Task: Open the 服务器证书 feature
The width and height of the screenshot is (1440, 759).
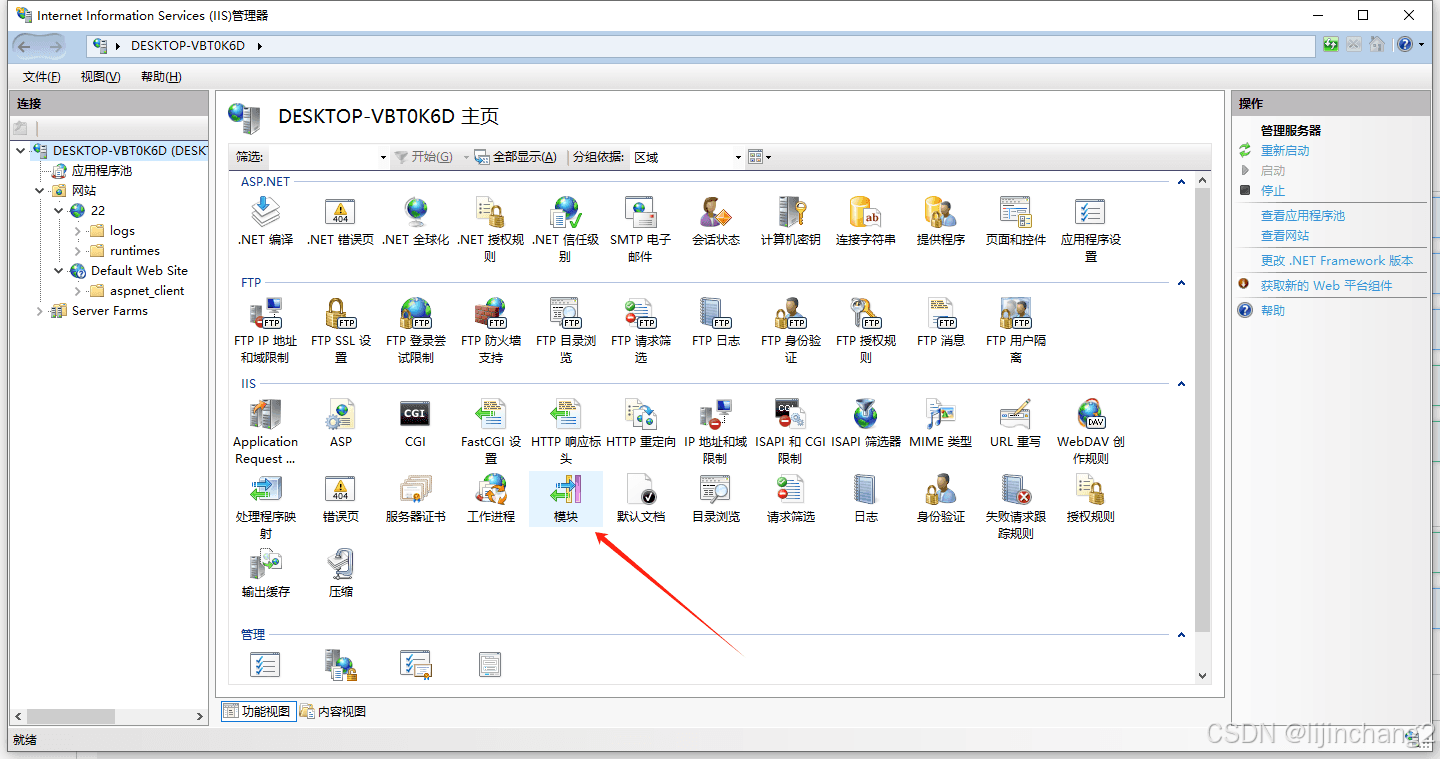Action: pyautogui.click(x=415, y=498)
